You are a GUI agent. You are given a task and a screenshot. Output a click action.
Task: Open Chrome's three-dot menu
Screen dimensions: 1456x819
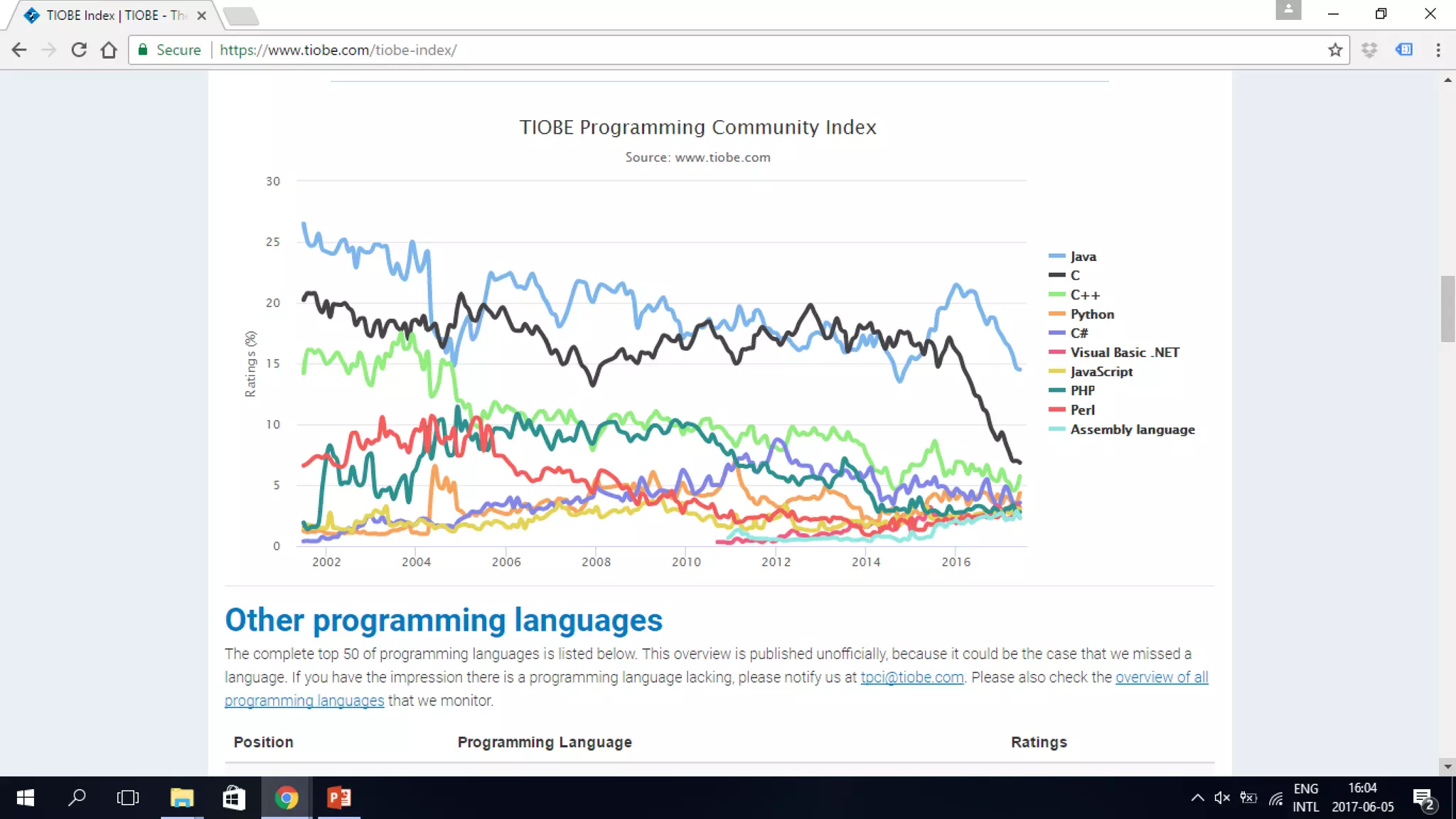pyautogui.click(x=1438, y=50)
